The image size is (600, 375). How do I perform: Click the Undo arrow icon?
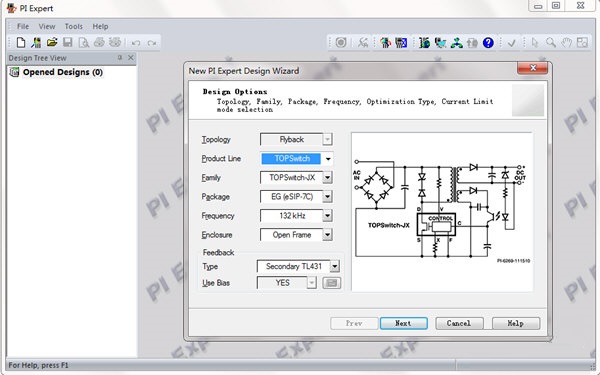[135, 43]
